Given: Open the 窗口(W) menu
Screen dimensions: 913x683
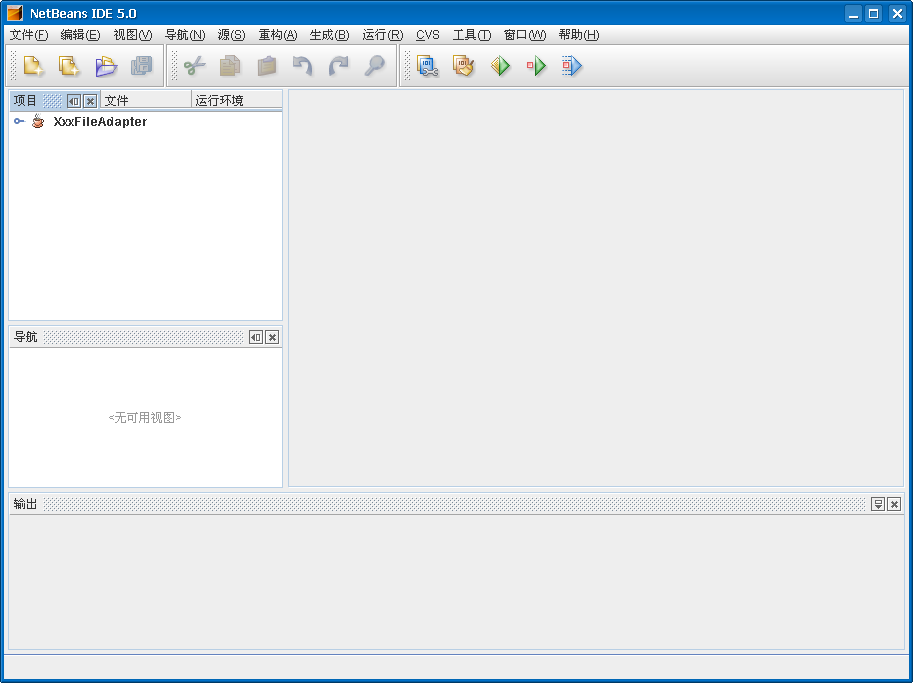Looking at the screenshot, I should pos(525,35).
